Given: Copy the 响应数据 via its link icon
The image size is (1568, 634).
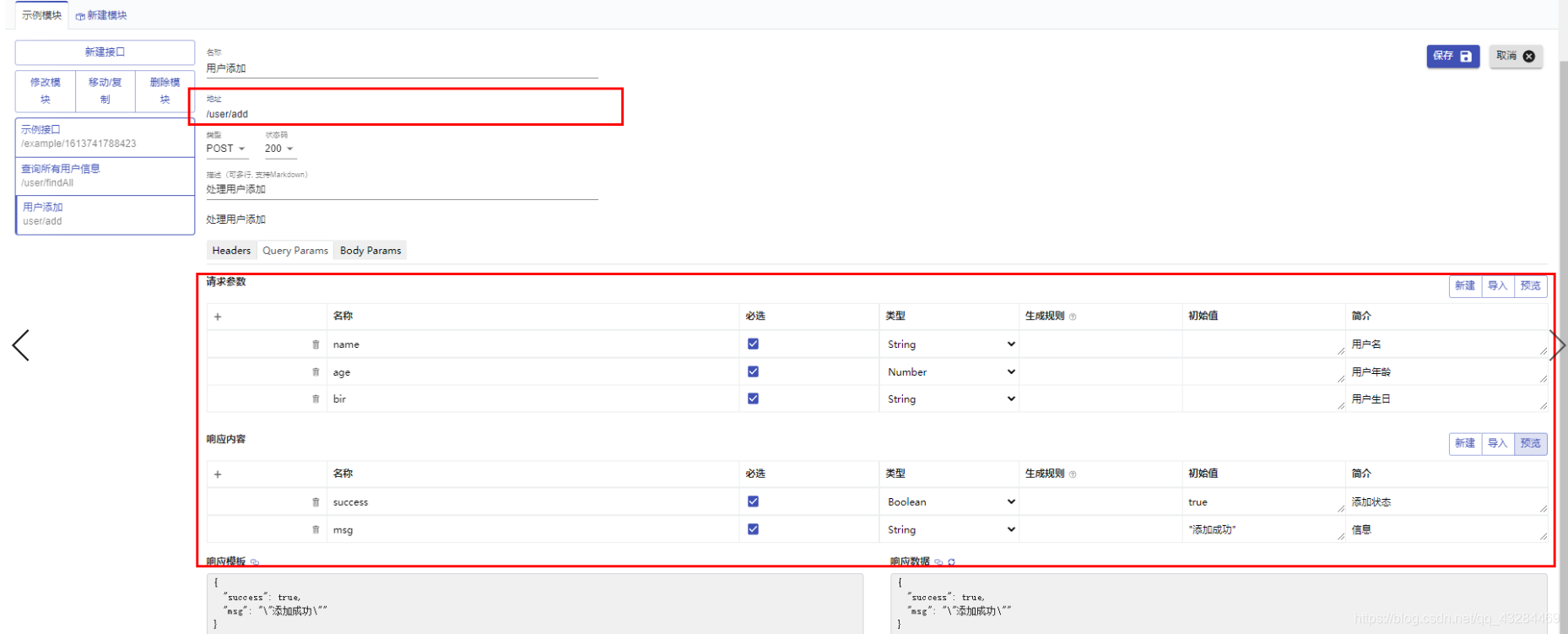Looking at the screenshot, I should pyautogui.click(x=938, y=562).
